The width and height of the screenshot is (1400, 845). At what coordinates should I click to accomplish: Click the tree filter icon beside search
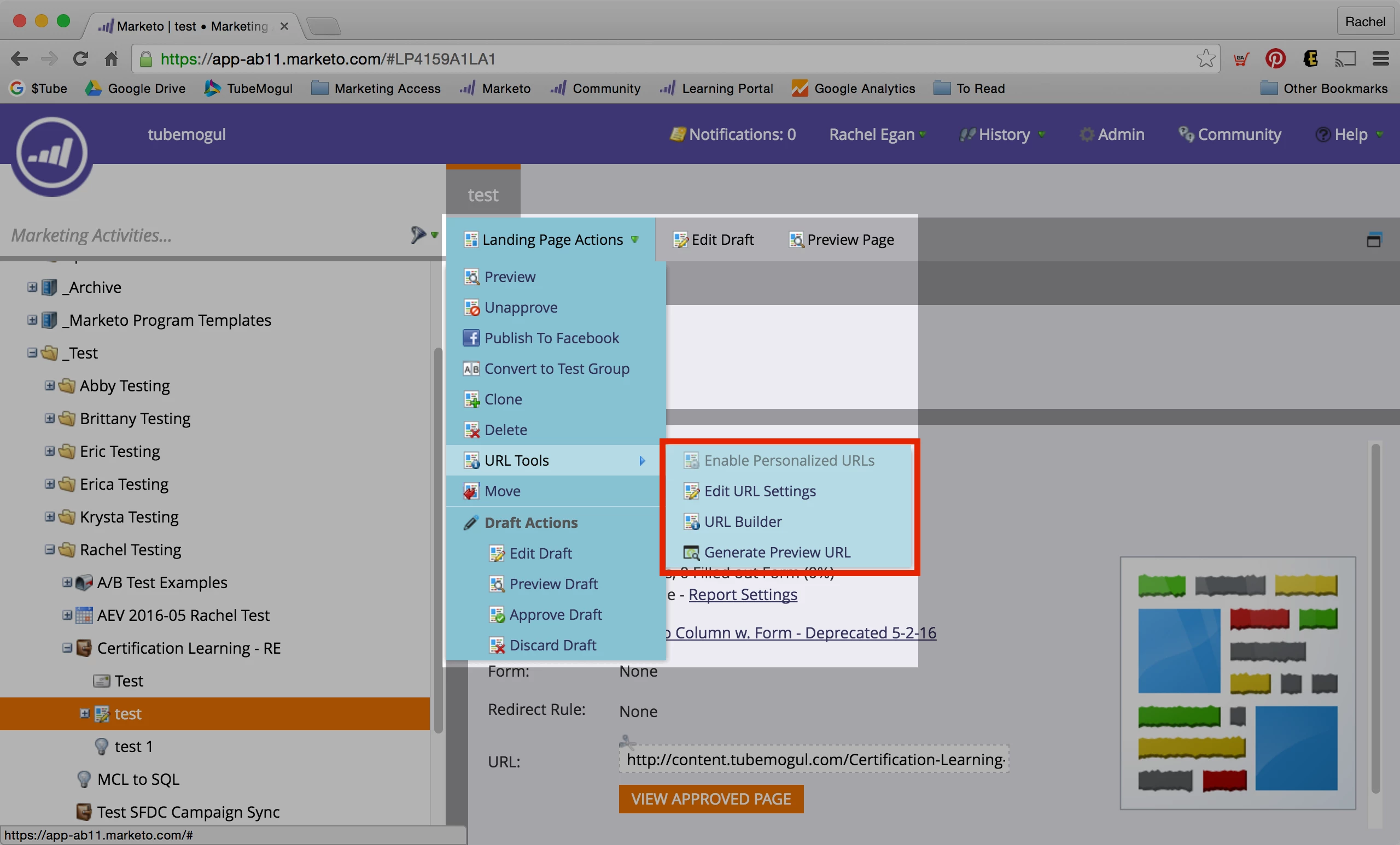point(419,234)
